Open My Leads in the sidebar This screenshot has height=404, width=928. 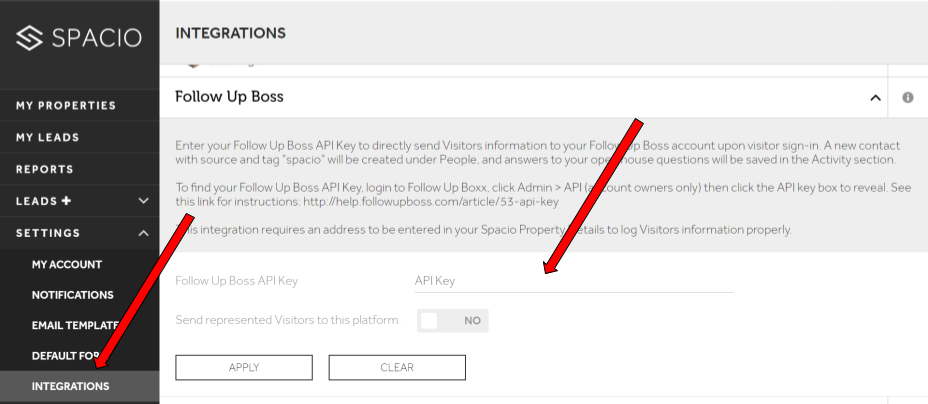pyautogui.click(x=79, y=137)
